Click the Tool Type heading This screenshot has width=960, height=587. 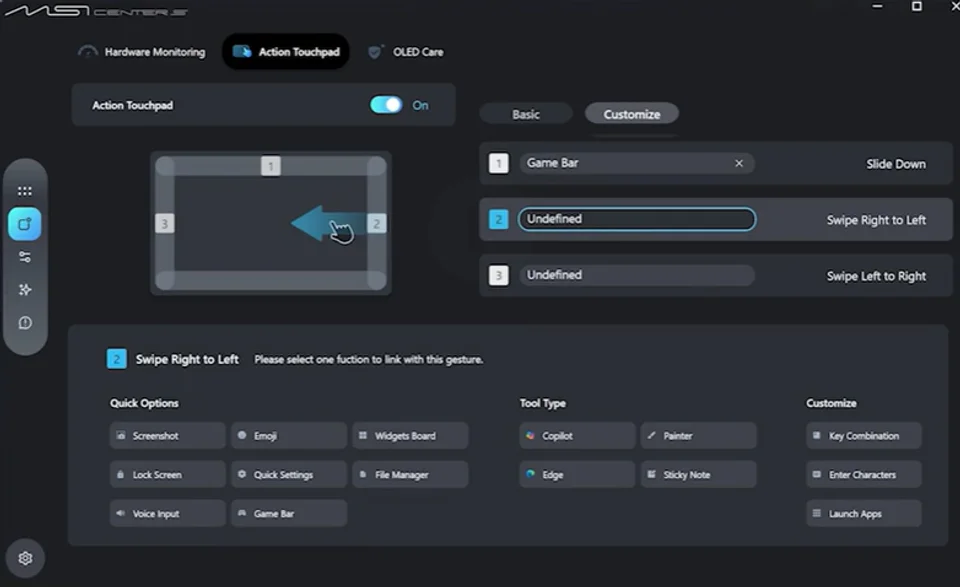point(542,403)
